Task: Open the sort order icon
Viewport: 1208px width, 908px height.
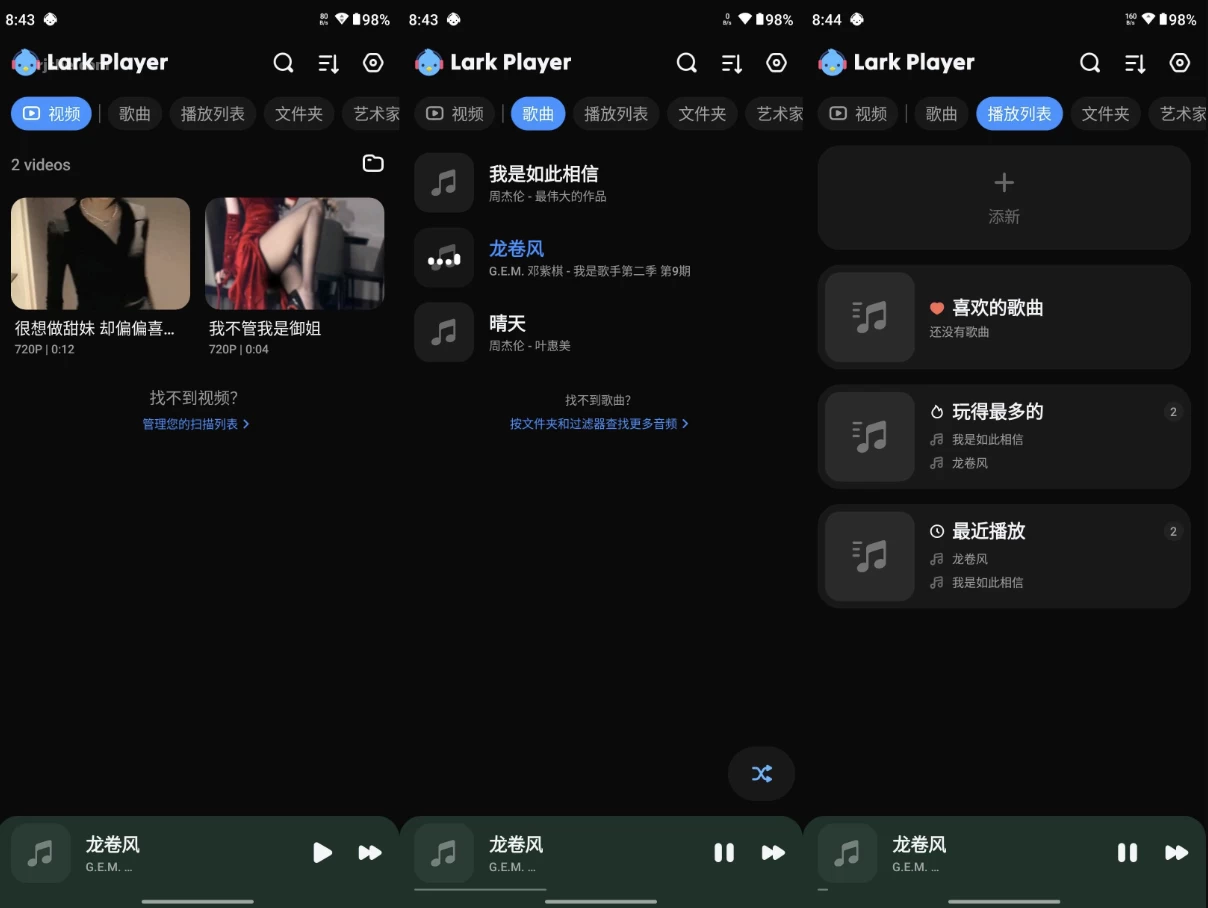Action: coord(328,62)
